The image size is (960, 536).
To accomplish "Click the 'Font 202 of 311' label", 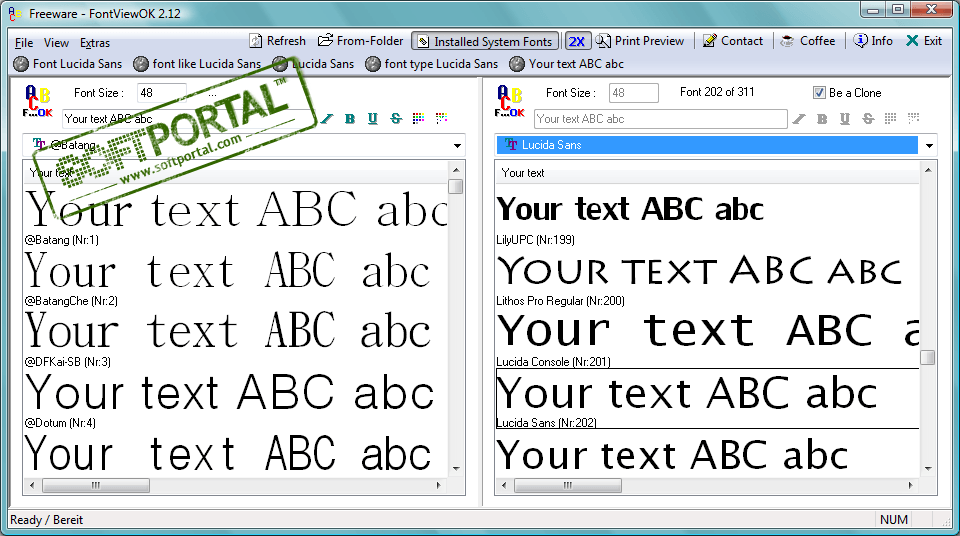I will (x=717, y=92).
